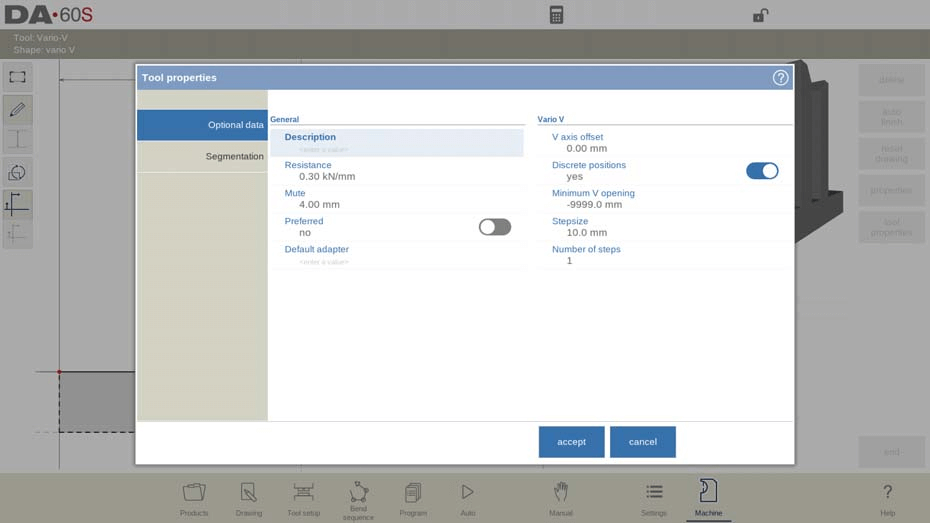
Task: Click the Tool: Vario-V header text
Action: click(x=41, y=37)
